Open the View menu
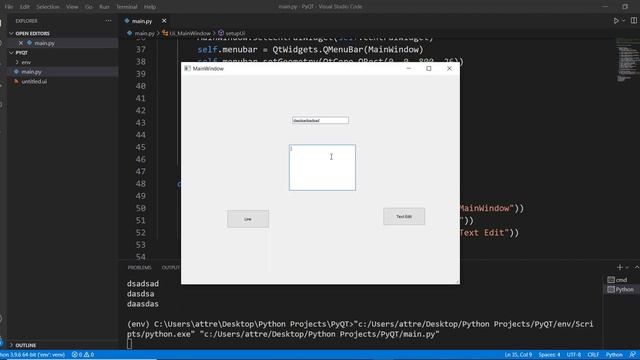 coord(72,7)
